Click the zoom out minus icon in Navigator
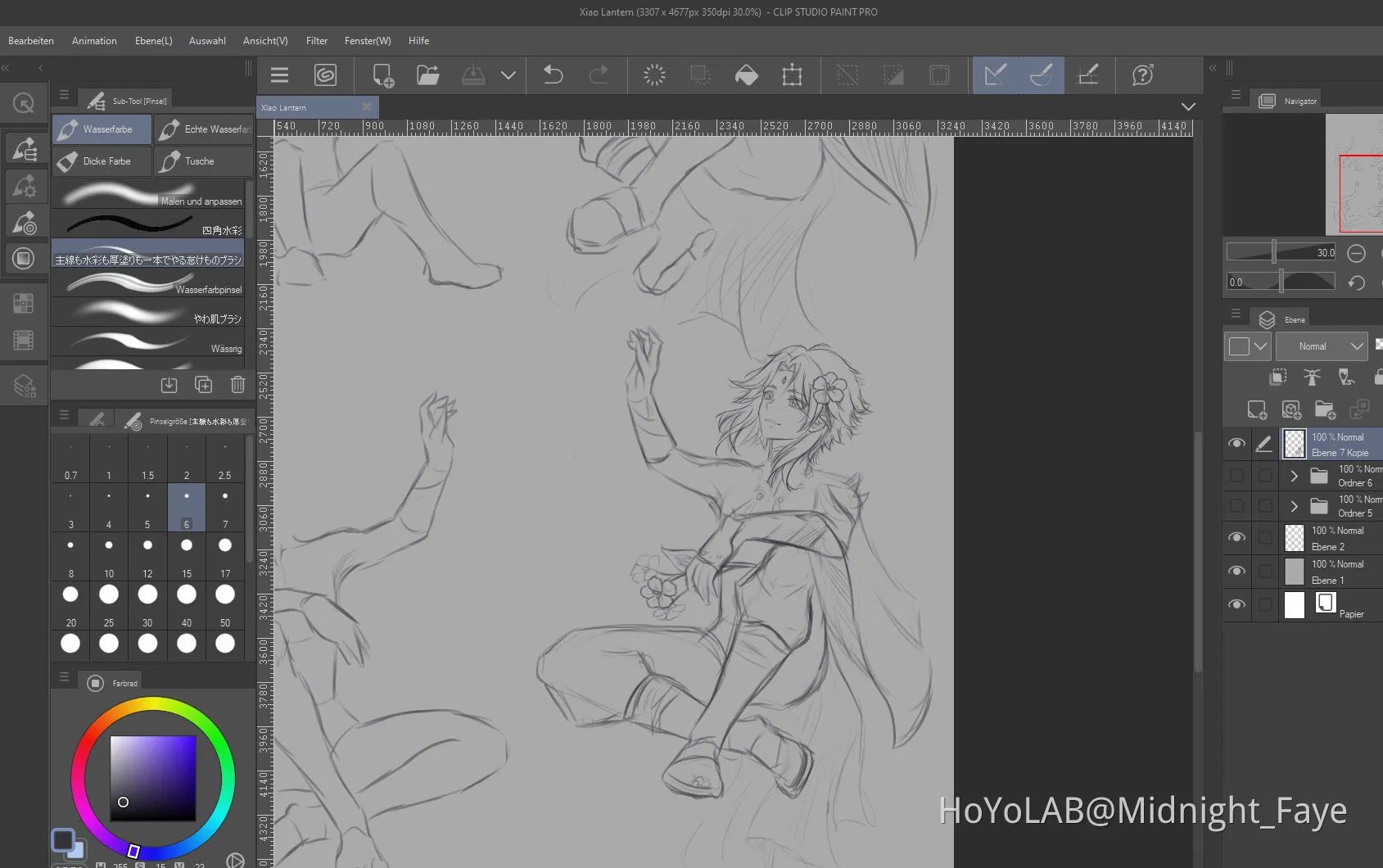Image resolution: width=1383 pixels, height=868 pixels. [x=1356, y=253]
